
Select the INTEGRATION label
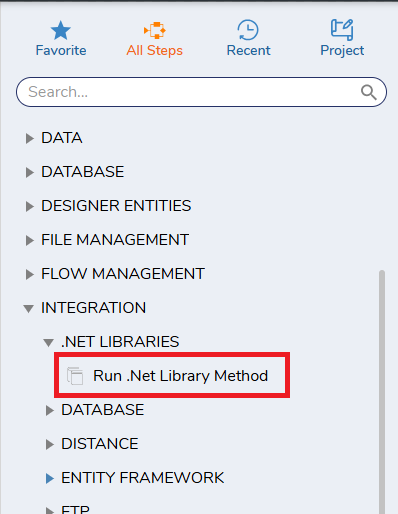pos(94,308)
